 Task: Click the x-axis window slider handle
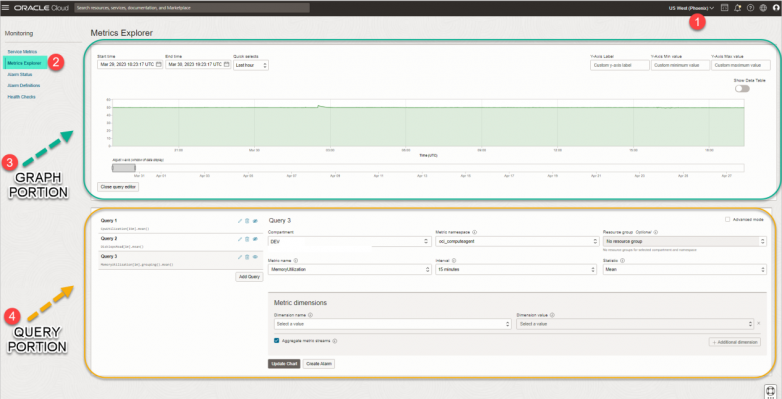click(x=124, y=168)
